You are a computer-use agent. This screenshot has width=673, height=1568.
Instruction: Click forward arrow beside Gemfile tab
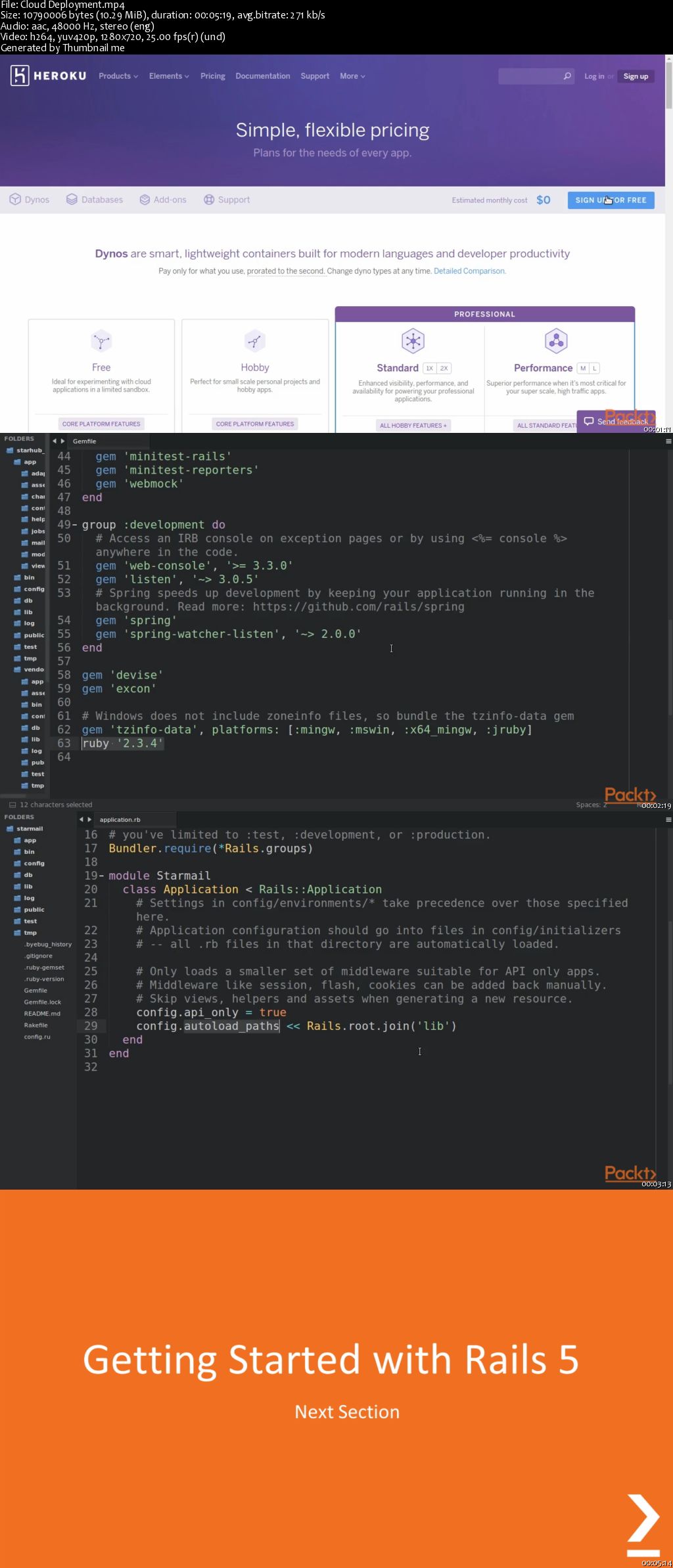pyautogui.click(x=62, y=441)
